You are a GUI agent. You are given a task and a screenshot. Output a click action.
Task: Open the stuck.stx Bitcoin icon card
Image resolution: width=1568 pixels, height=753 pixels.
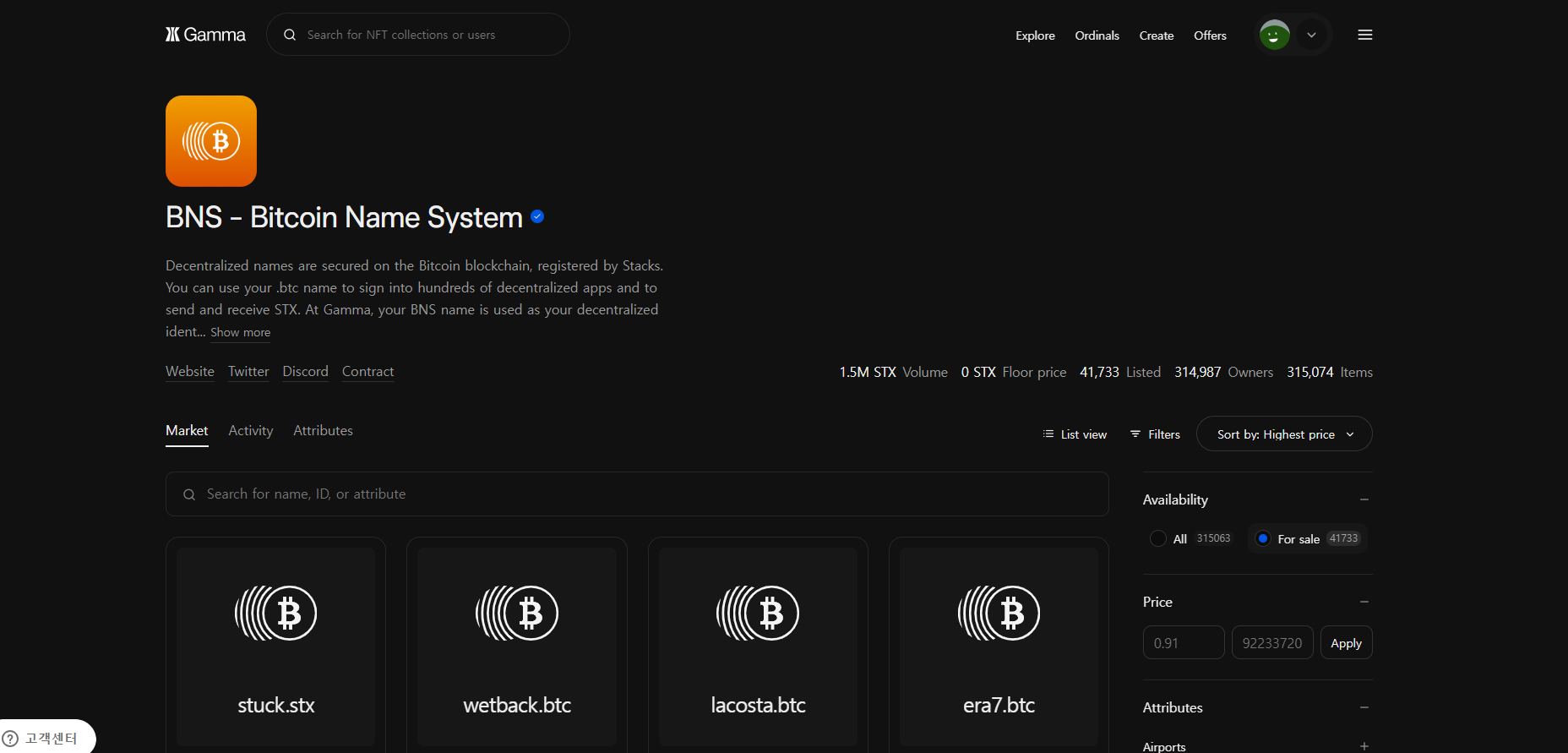pos(276,614)
